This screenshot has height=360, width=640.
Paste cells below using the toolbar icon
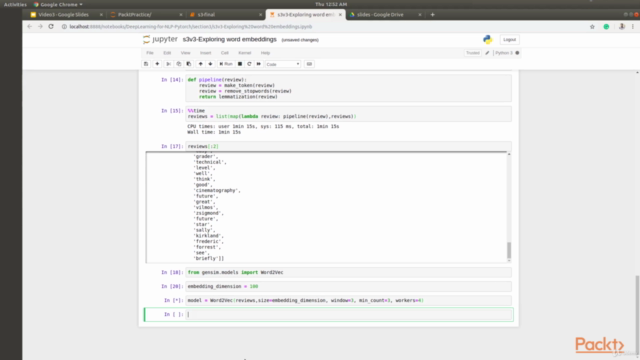coord(189,64)
